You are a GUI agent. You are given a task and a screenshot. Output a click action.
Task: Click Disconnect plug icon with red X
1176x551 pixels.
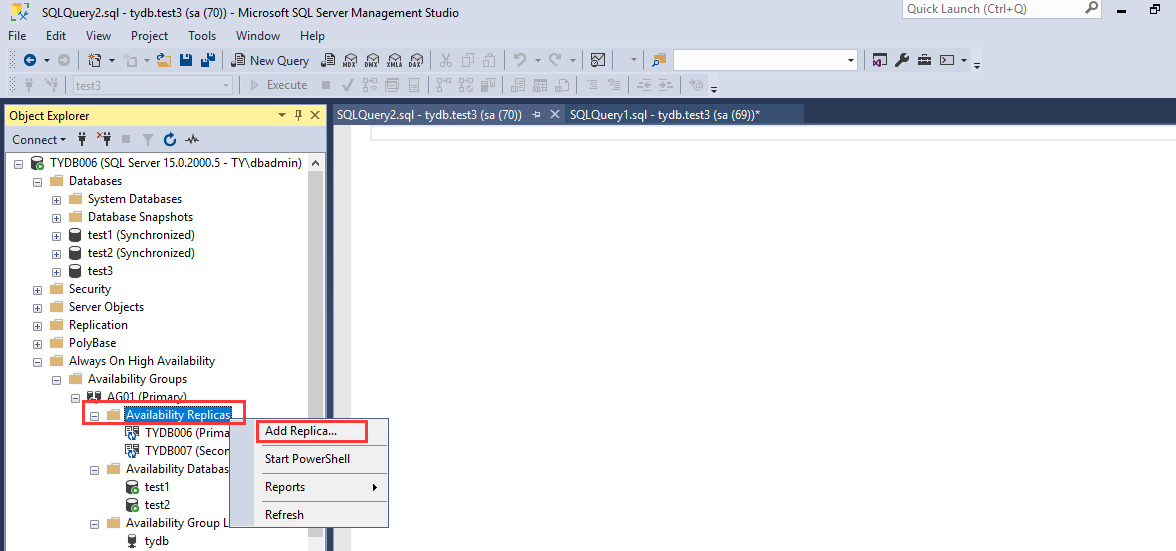click(x=104, y=139)
